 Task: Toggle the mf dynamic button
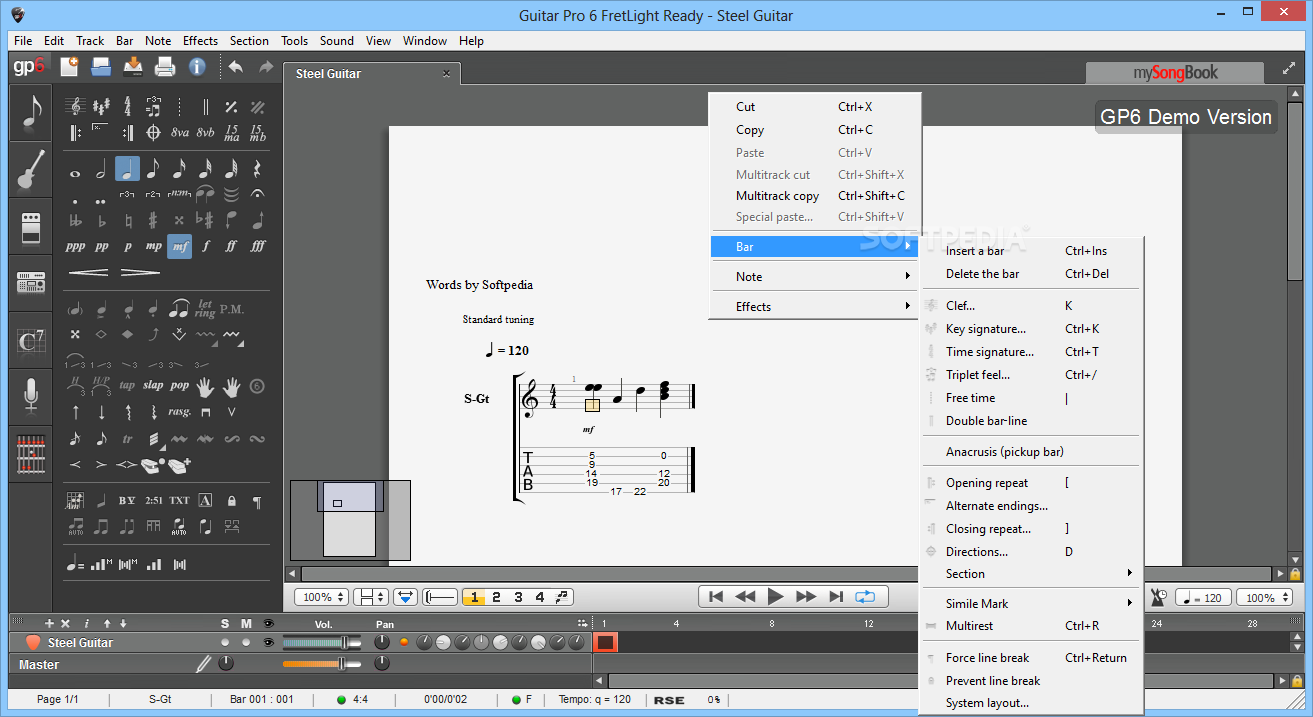[x=179, y=246]
